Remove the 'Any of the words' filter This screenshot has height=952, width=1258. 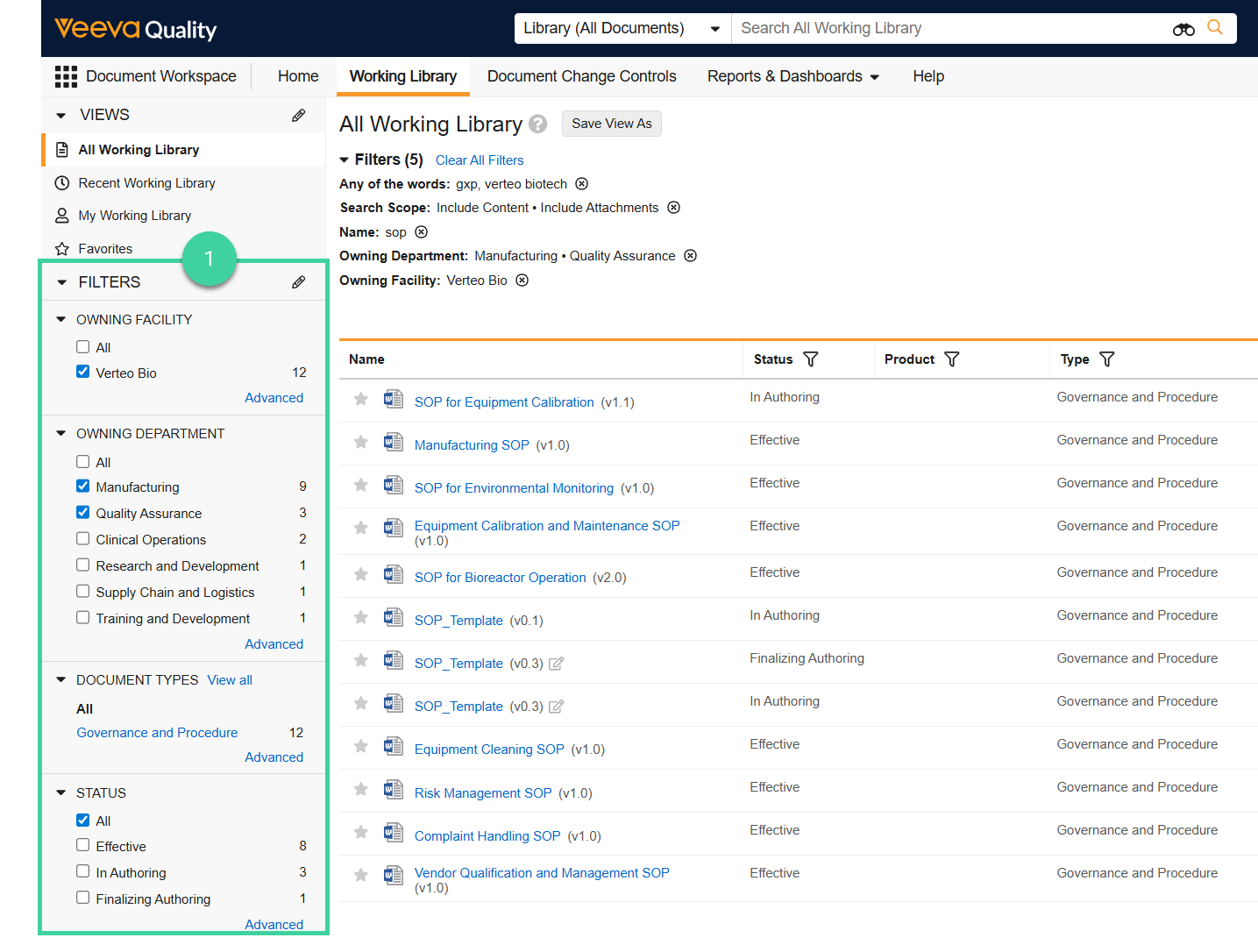pyautogui.click(x=582, y=184)
